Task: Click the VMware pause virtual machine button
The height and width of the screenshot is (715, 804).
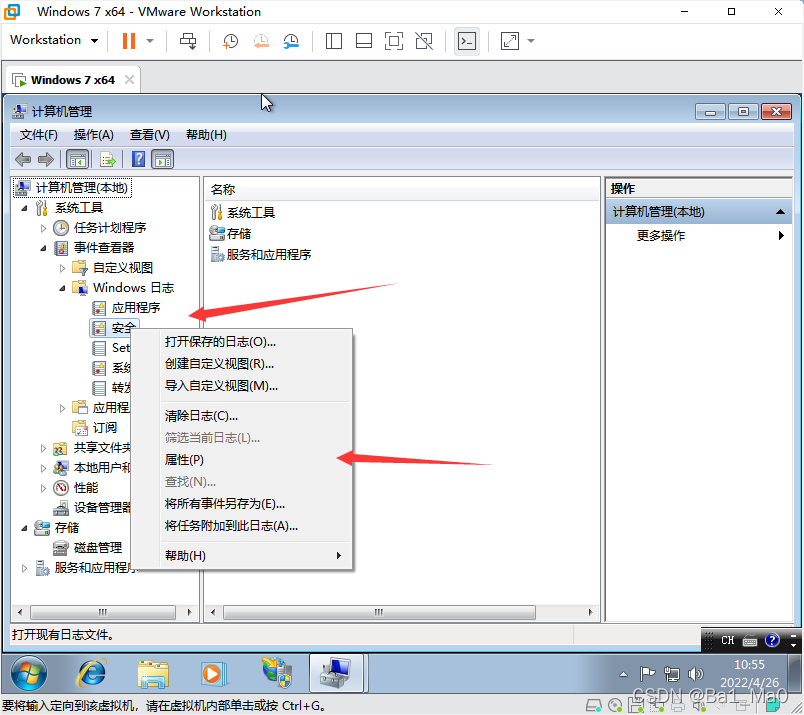Action: tap(129, 41)
